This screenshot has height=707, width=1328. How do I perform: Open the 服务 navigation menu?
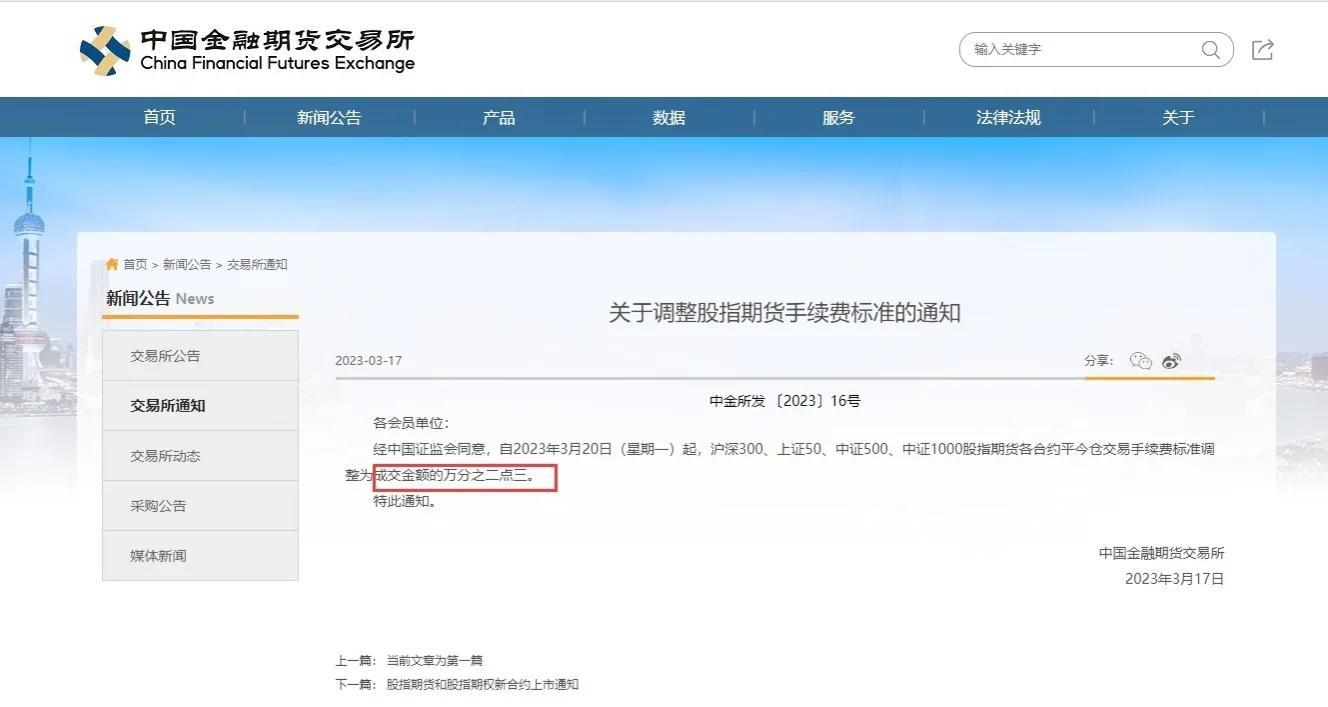(839, 117)
